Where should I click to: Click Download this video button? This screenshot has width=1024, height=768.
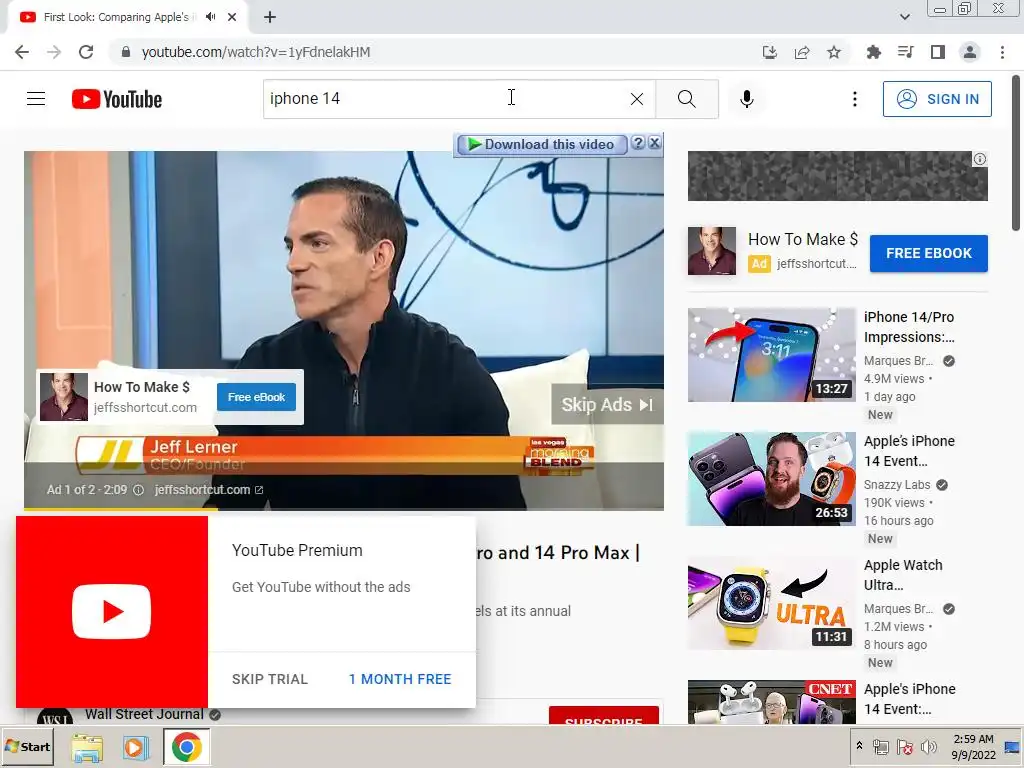pos(541,144)
